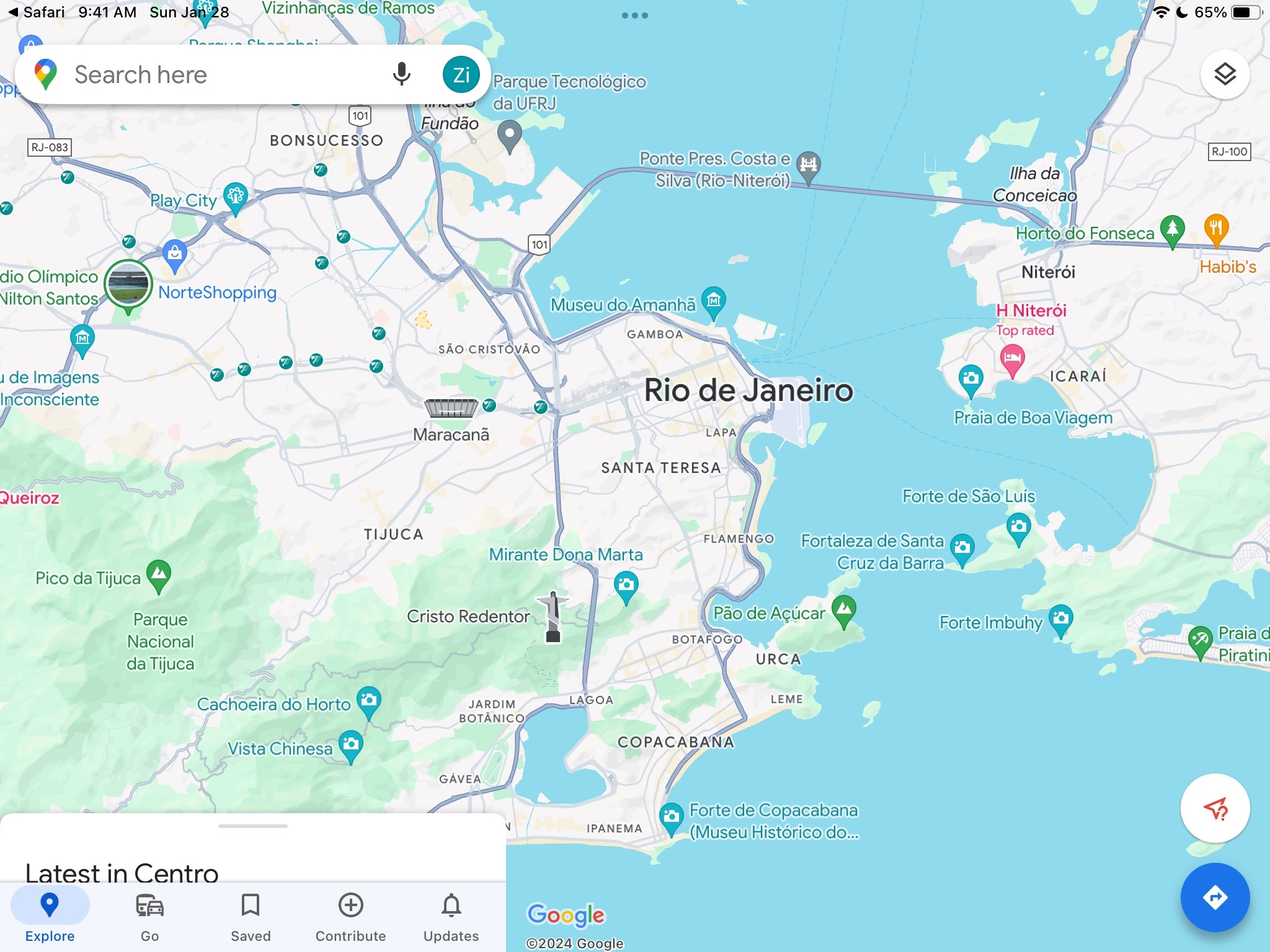Open the Saved tab
The width and height of the screenshot is (1270, 952).
(x=251, y=917)
